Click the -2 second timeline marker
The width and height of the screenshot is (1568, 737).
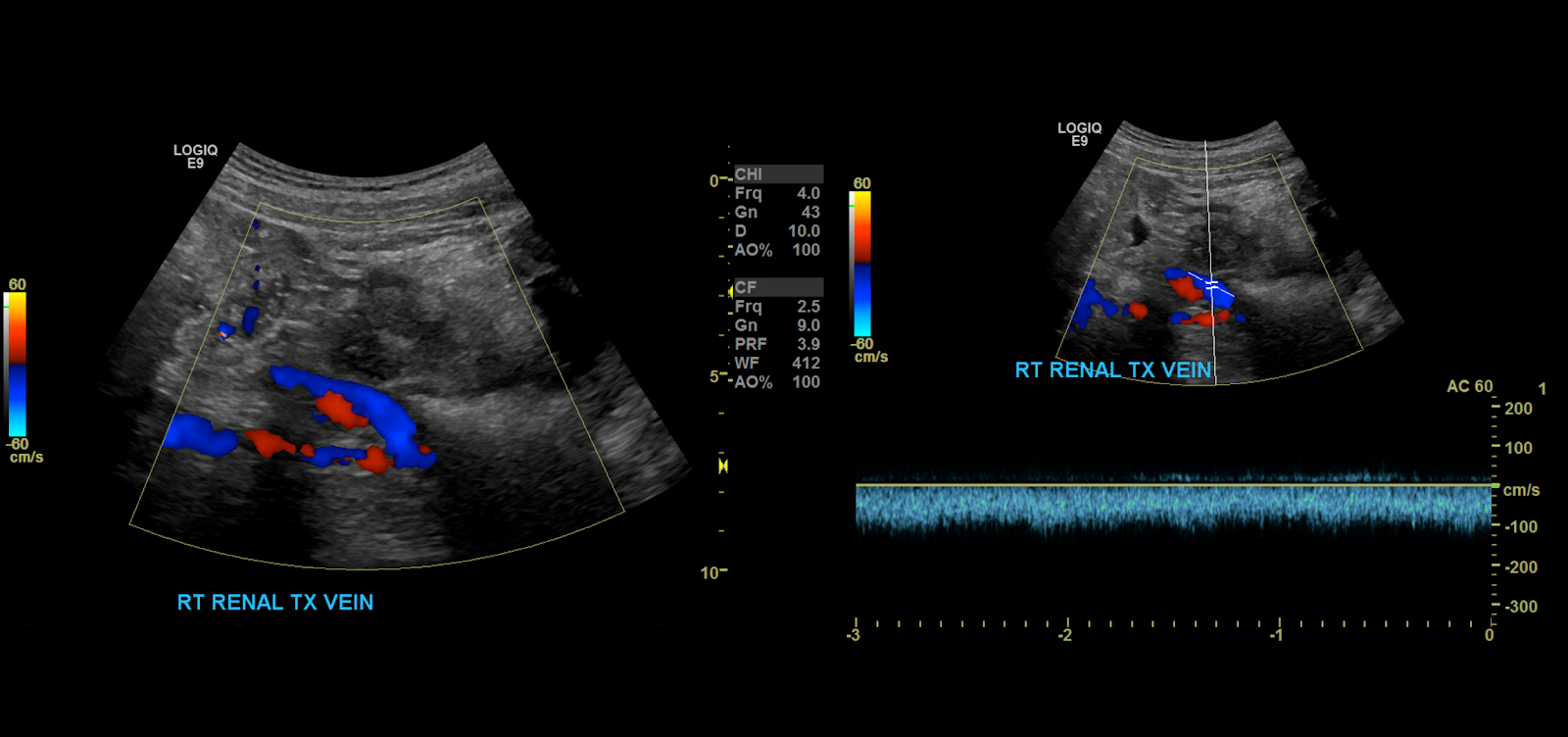[1065, 635]
